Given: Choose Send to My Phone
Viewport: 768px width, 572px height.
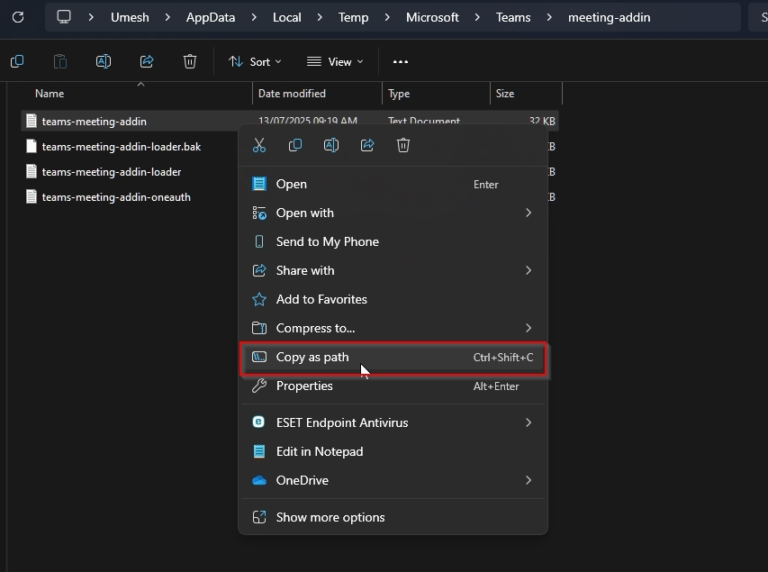Looking at the screenshot, I should click(393, 242).
